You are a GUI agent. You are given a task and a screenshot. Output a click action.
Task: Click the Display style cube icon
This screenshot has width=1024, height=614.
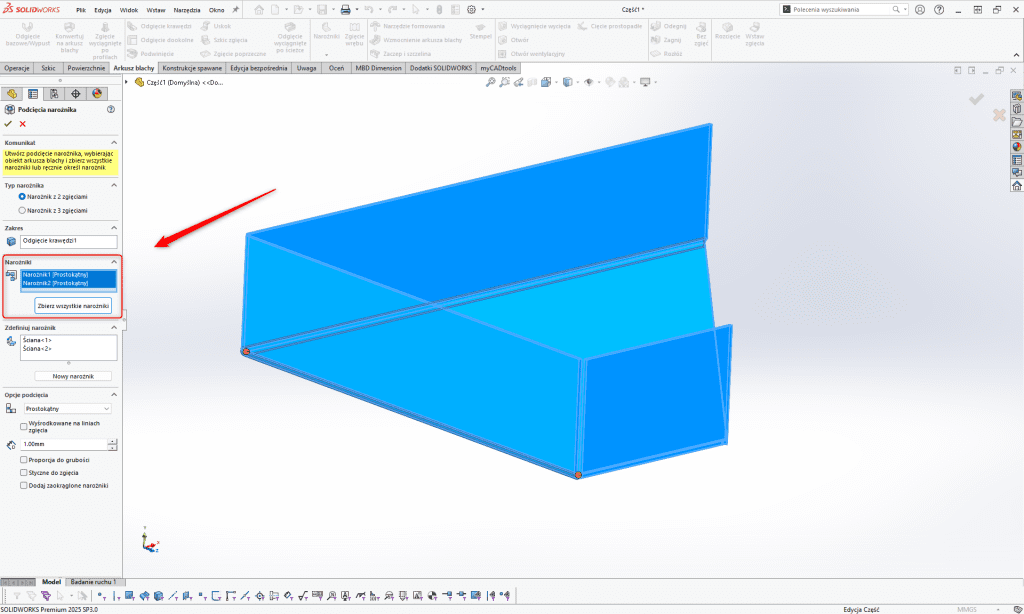coord(568,82)
